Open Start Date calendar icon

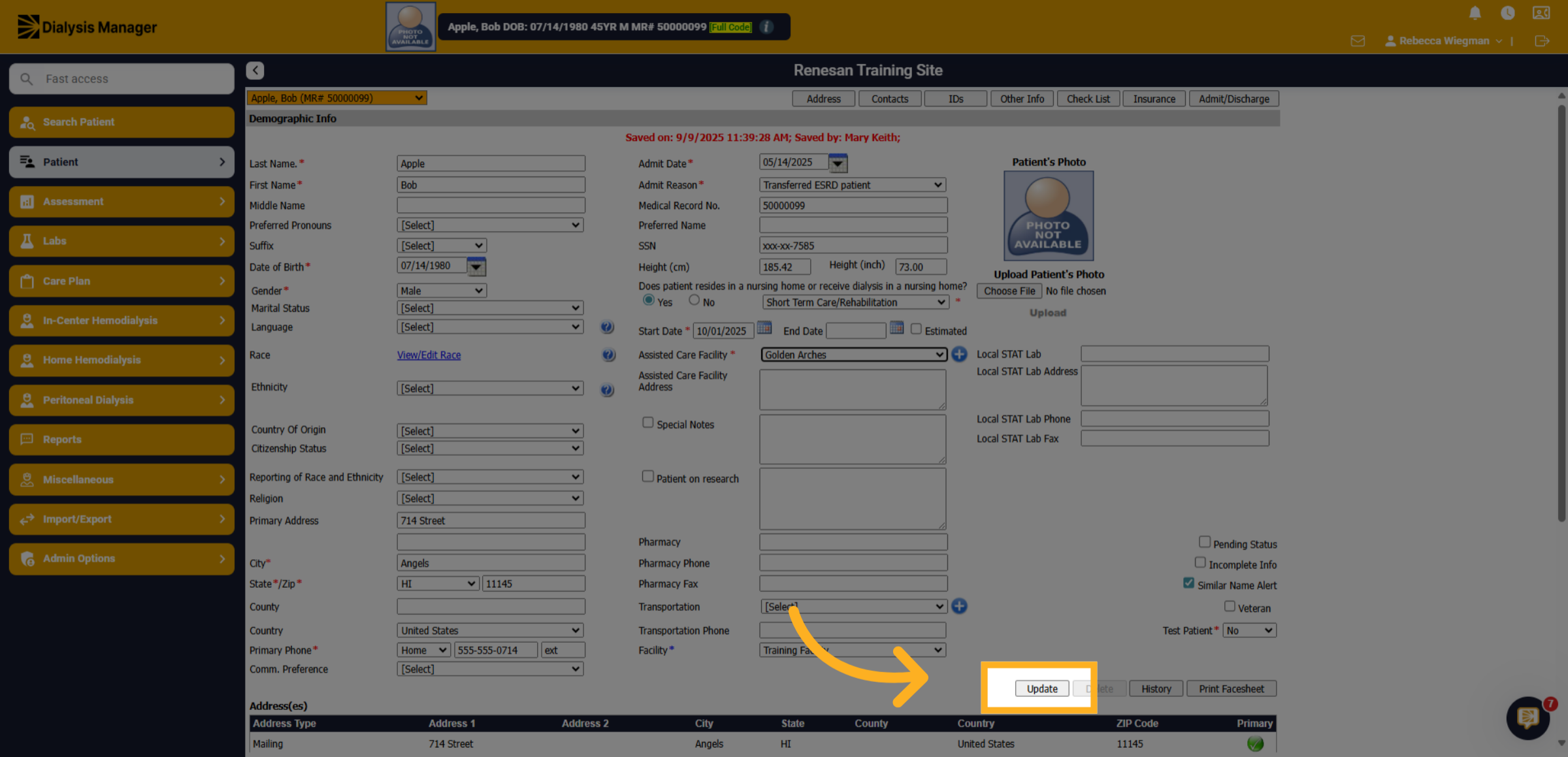click(764, 328)
